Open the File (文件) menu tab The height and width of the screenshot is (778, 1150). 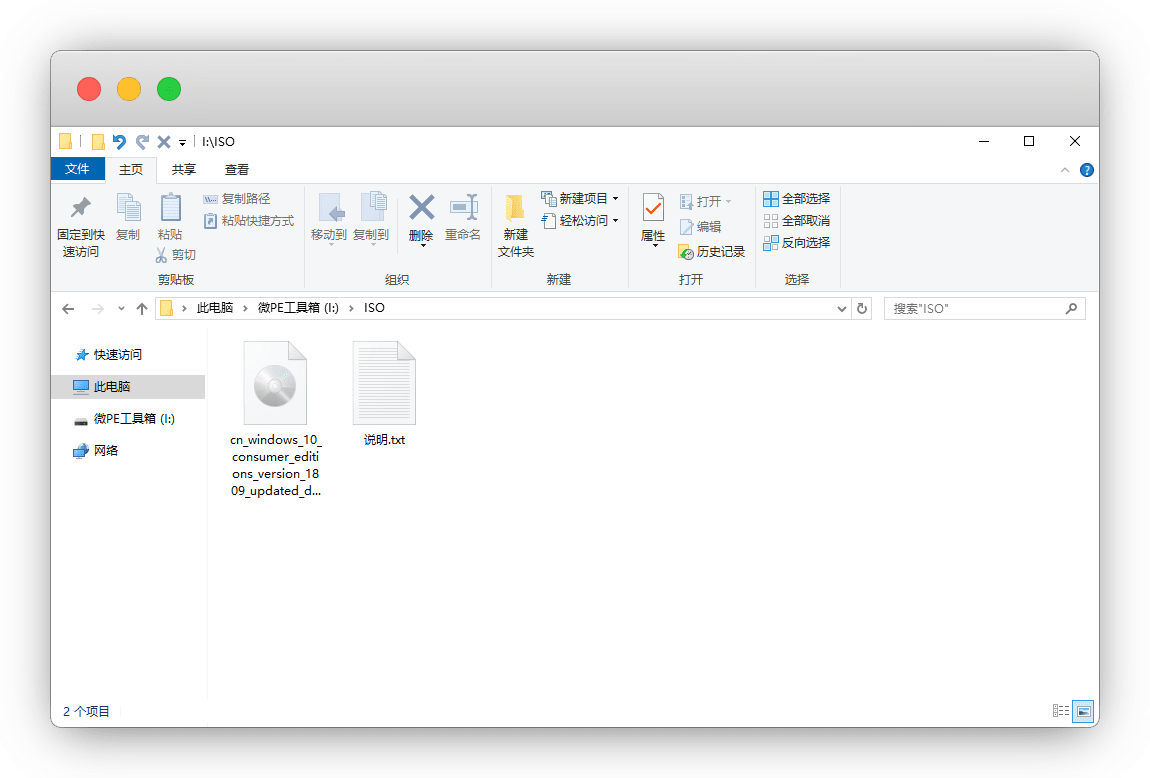[77, 170]
